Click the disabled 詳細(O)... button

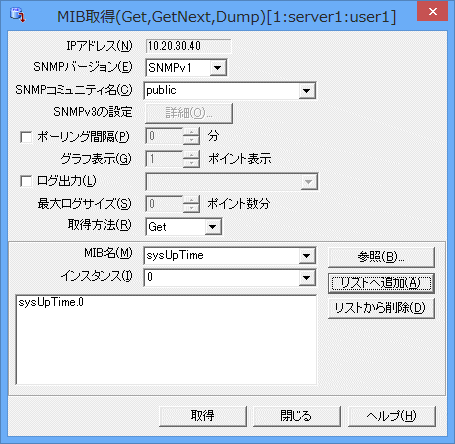point(189,113)
